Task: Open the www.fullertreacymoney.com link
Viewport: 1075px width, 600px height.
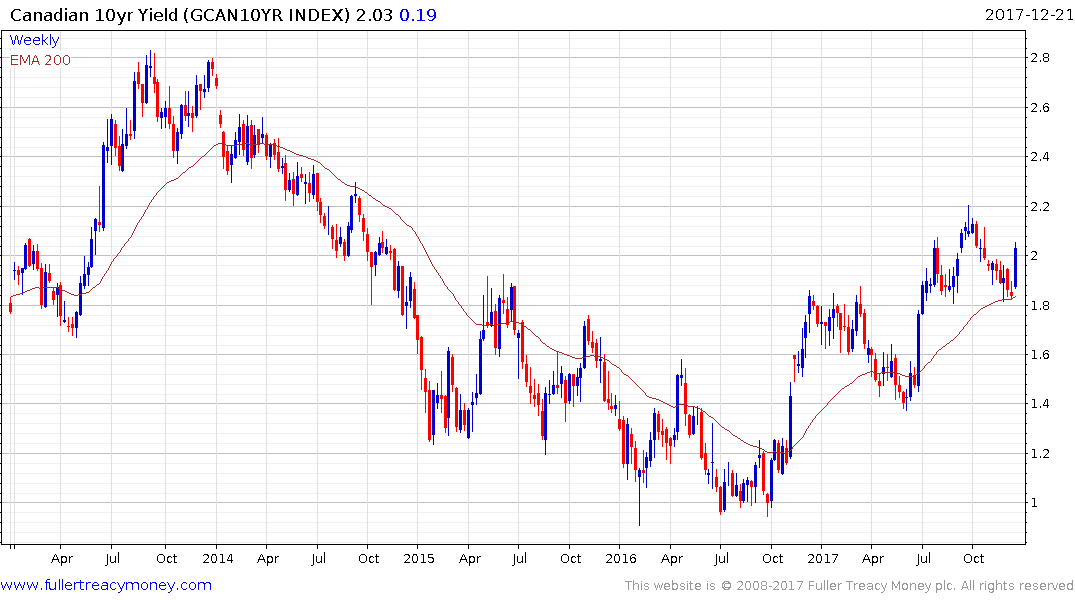Action: 106,585
